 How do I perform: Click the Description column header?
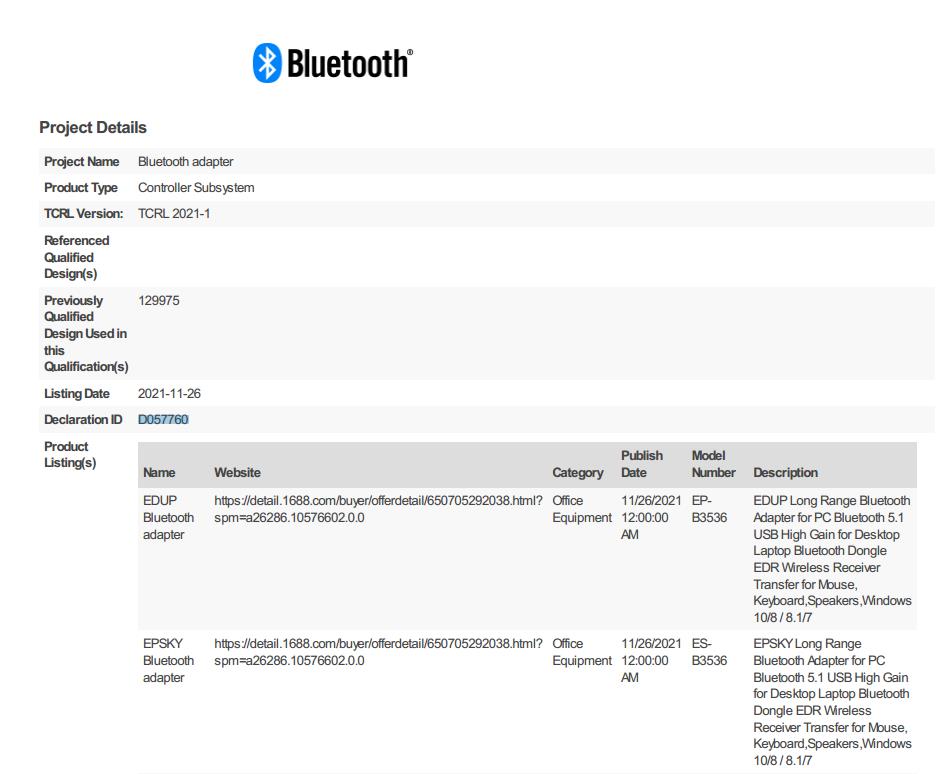coord(785,472)
